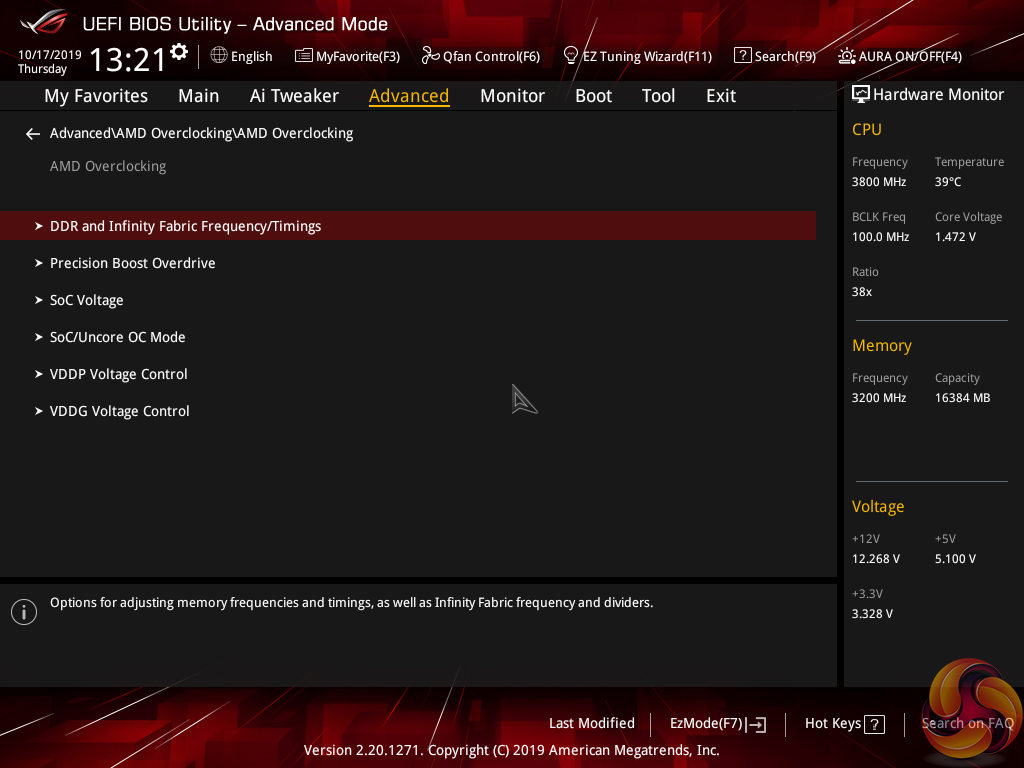Screen dimensions: 1024x768
Task: Click Ratio value 38x
Action: (861, 292)
